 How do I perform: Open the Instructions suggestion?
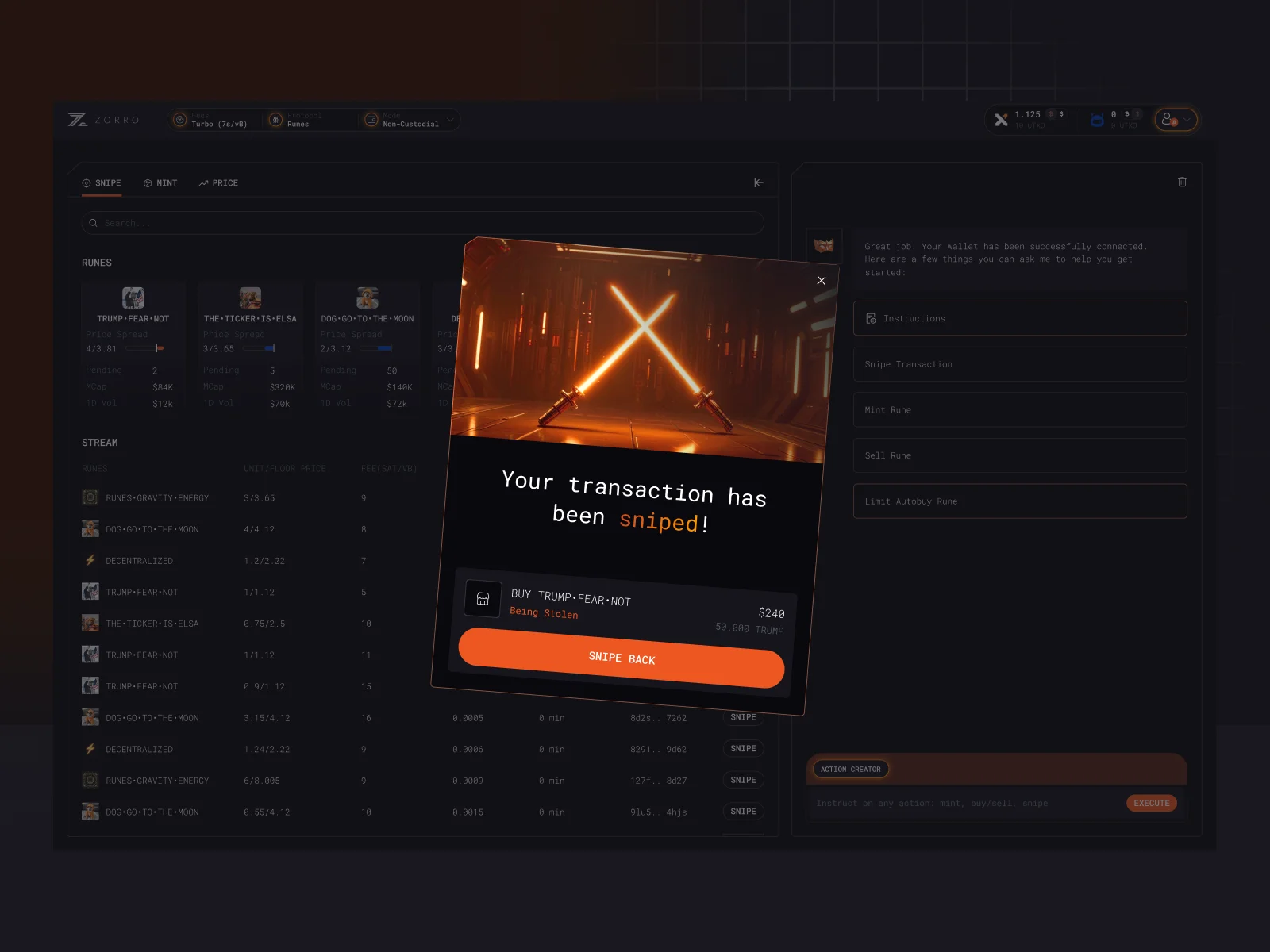1020,318
